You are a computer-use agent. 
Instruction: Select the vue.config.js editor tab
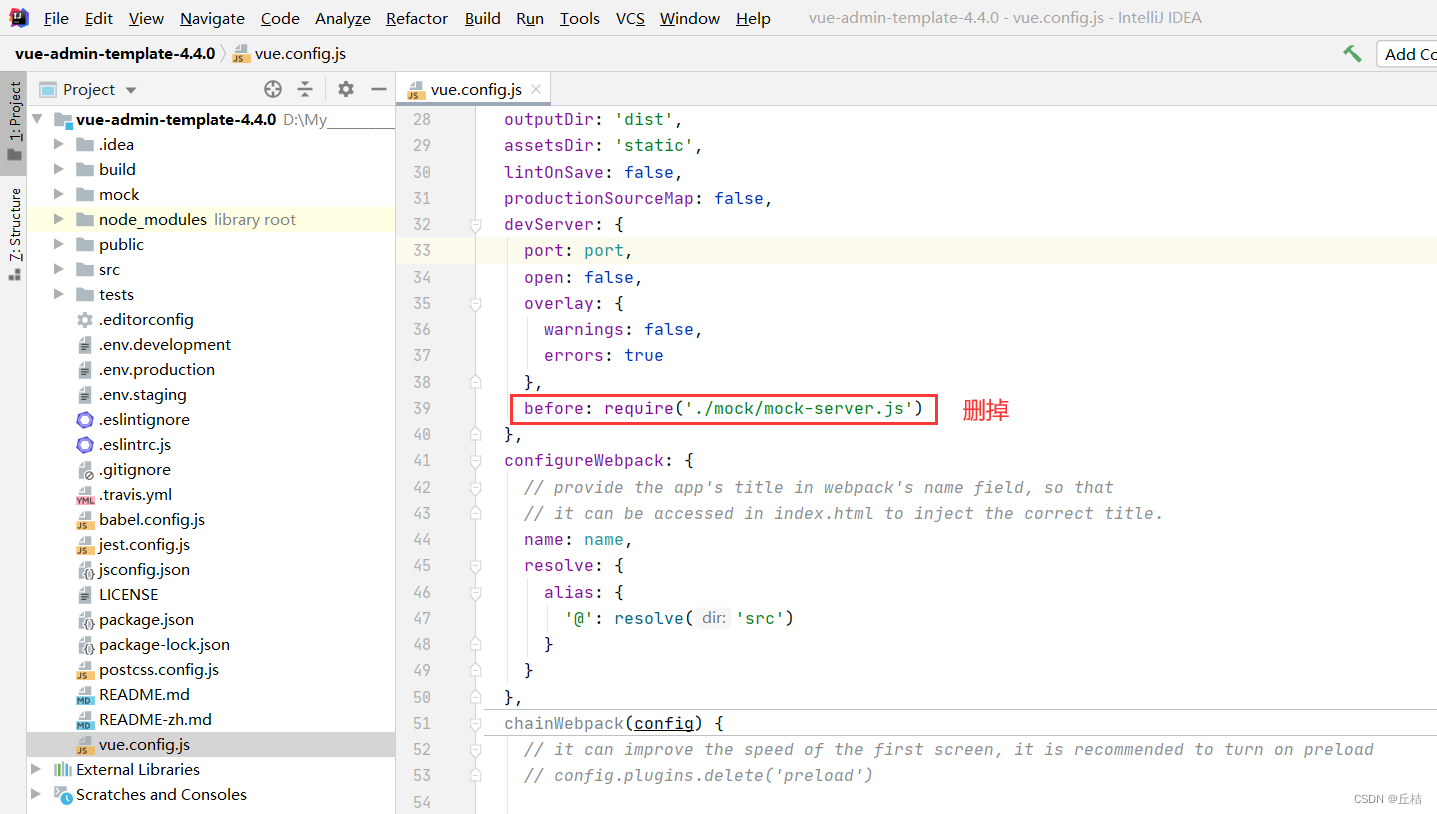(x=474, y=89)
